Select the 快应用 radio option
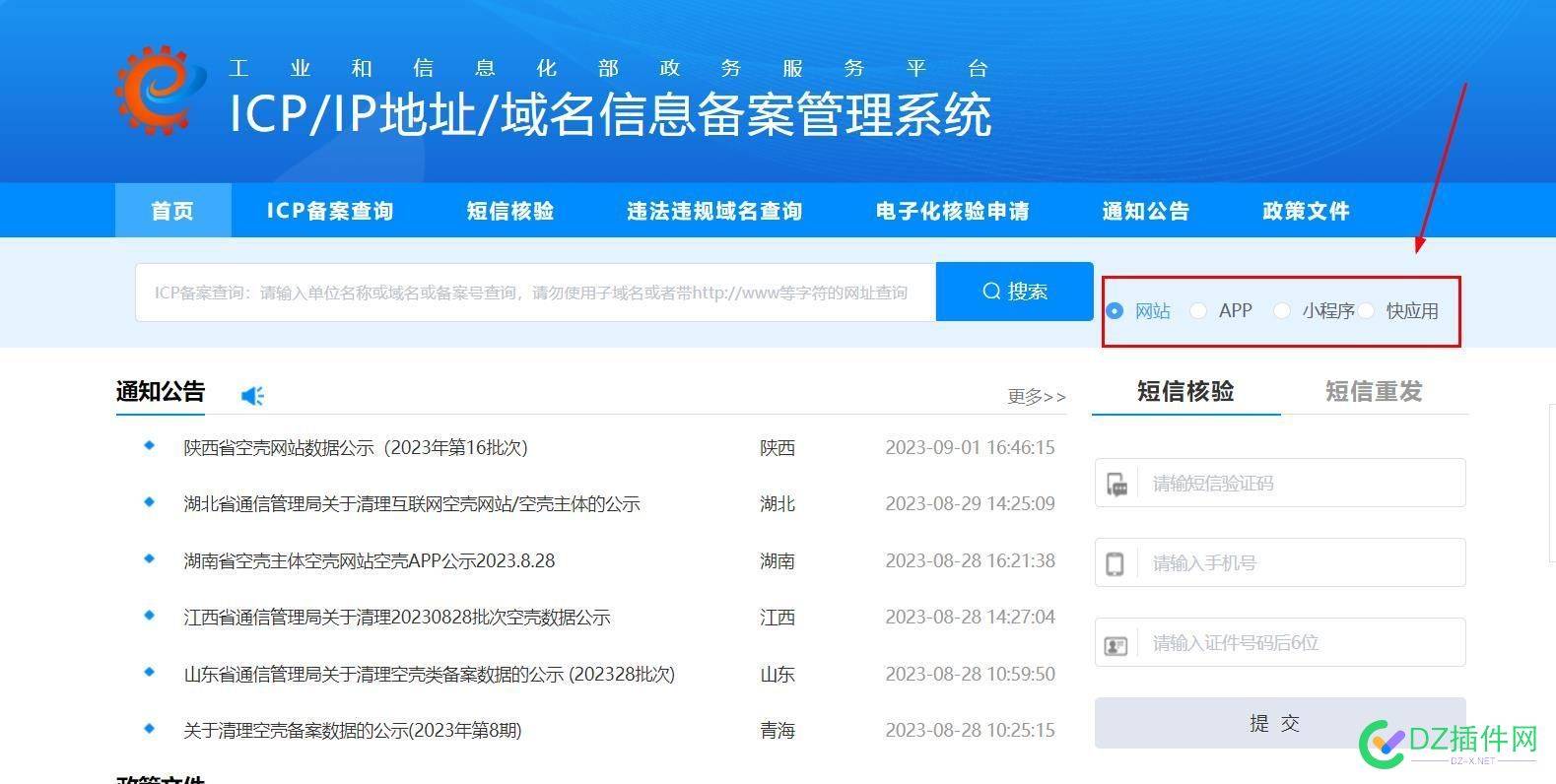Viewport: 1556px width, 784px height. (1366, 310)
